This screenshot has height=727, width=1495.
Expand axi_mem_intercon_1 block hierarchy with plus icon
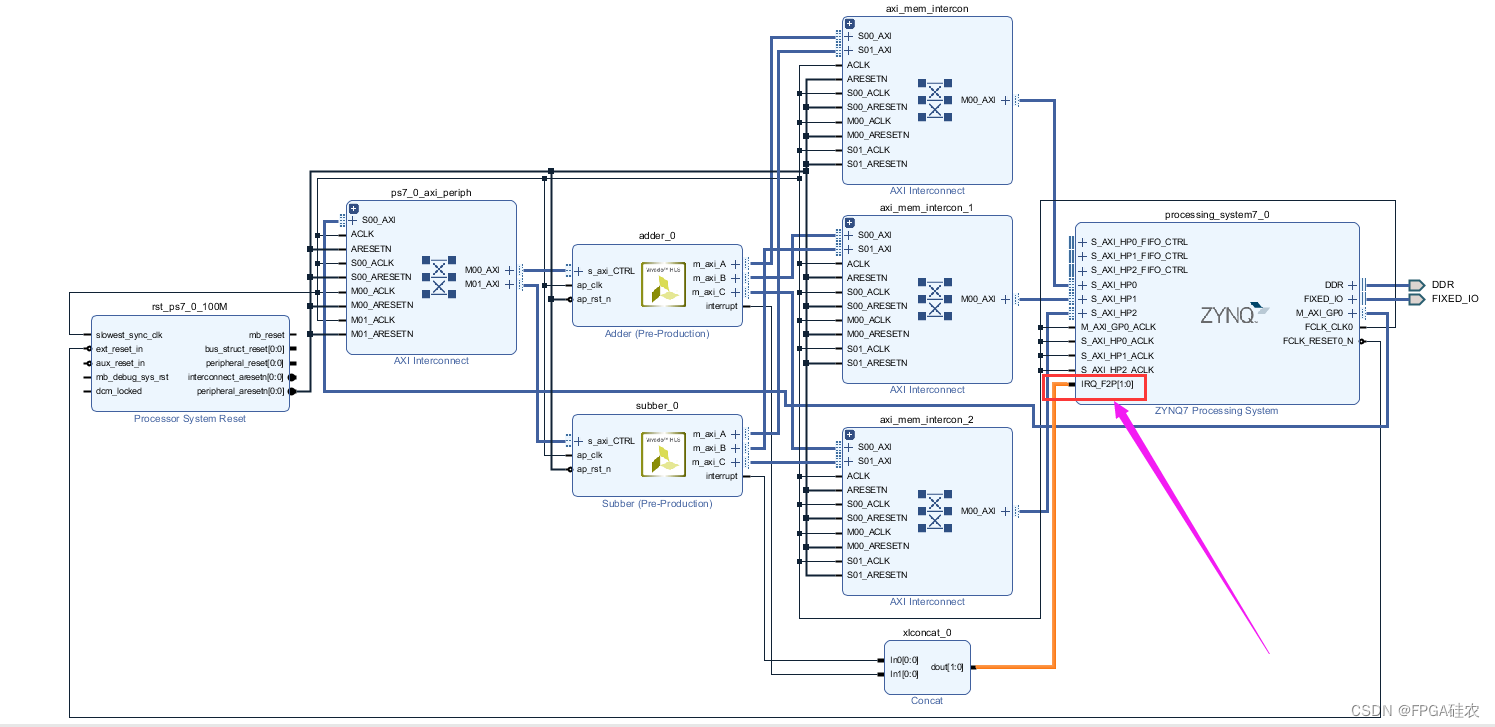click(x=849, y=222)
